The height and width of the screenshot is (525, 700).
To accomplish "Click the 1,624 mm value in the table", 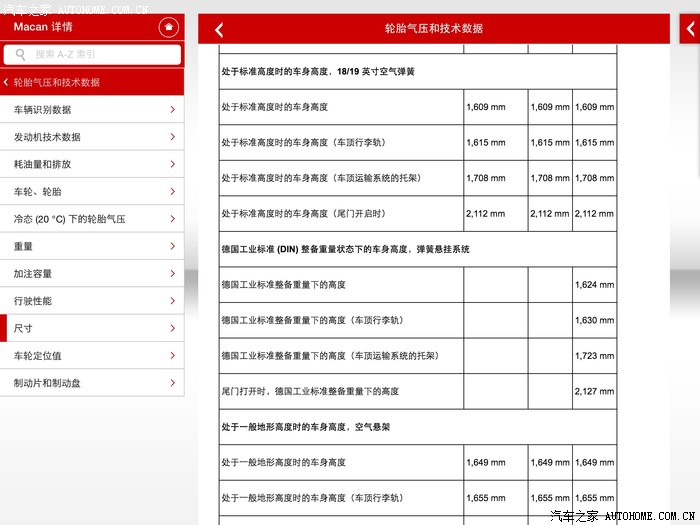I will [594, 285].
